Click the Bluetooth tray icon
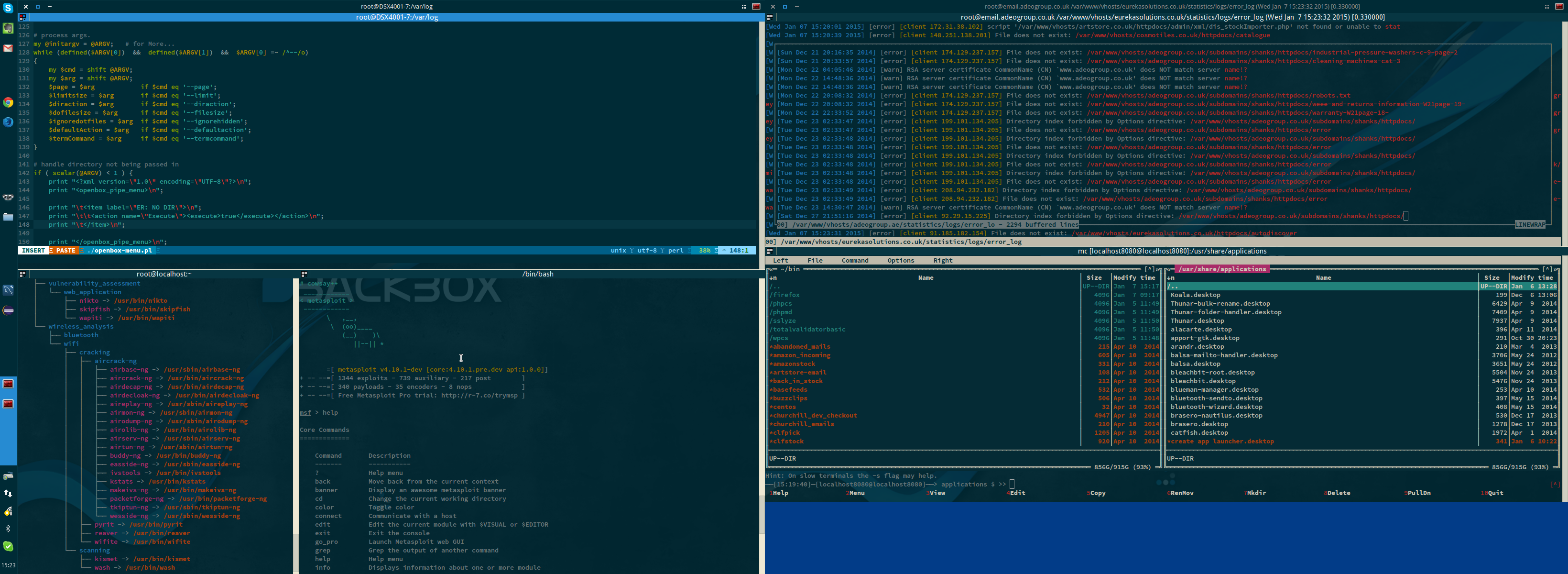 (x=8, y=528)
